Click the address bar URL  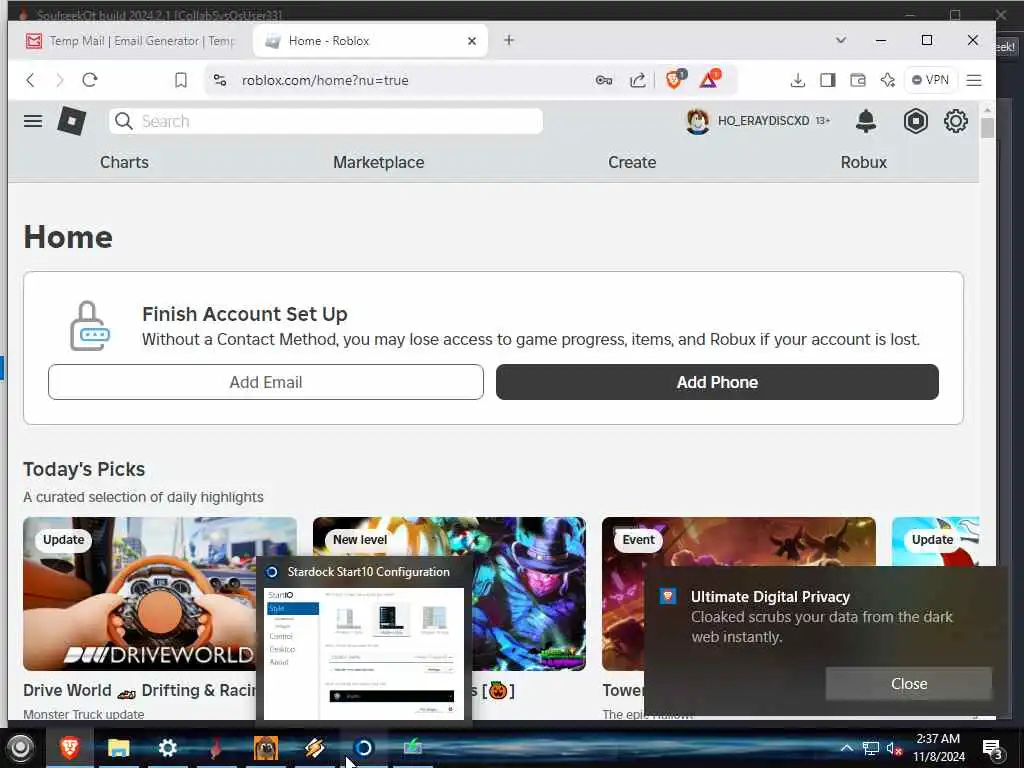[x=325, y=80]
